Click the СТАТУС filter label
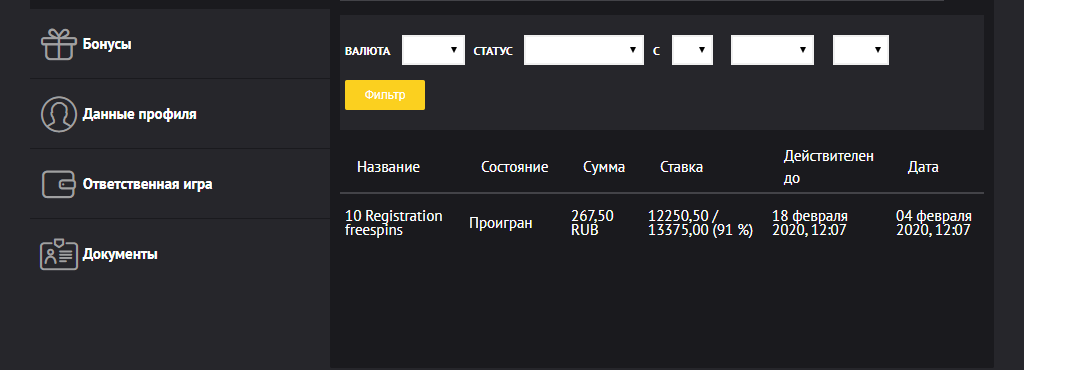 [493, 51]
